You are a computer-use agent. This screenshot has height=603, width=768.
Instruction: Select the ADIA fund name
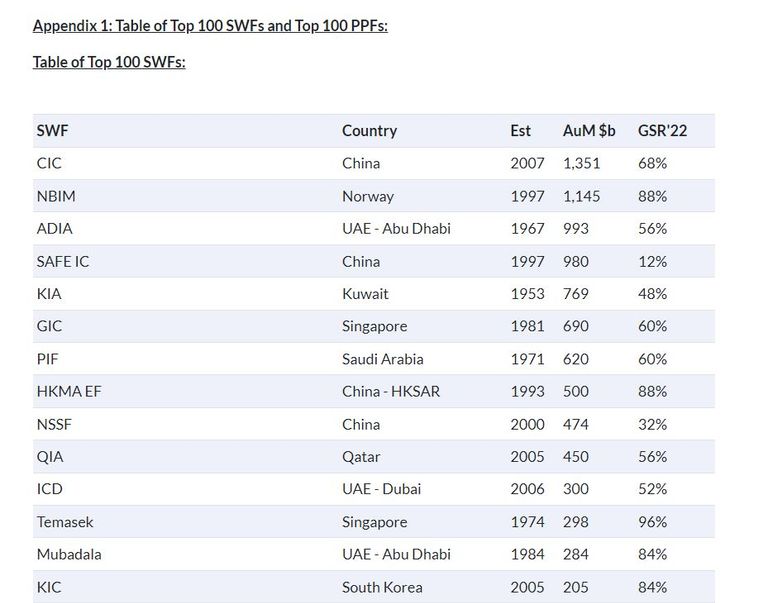point(54,229)
